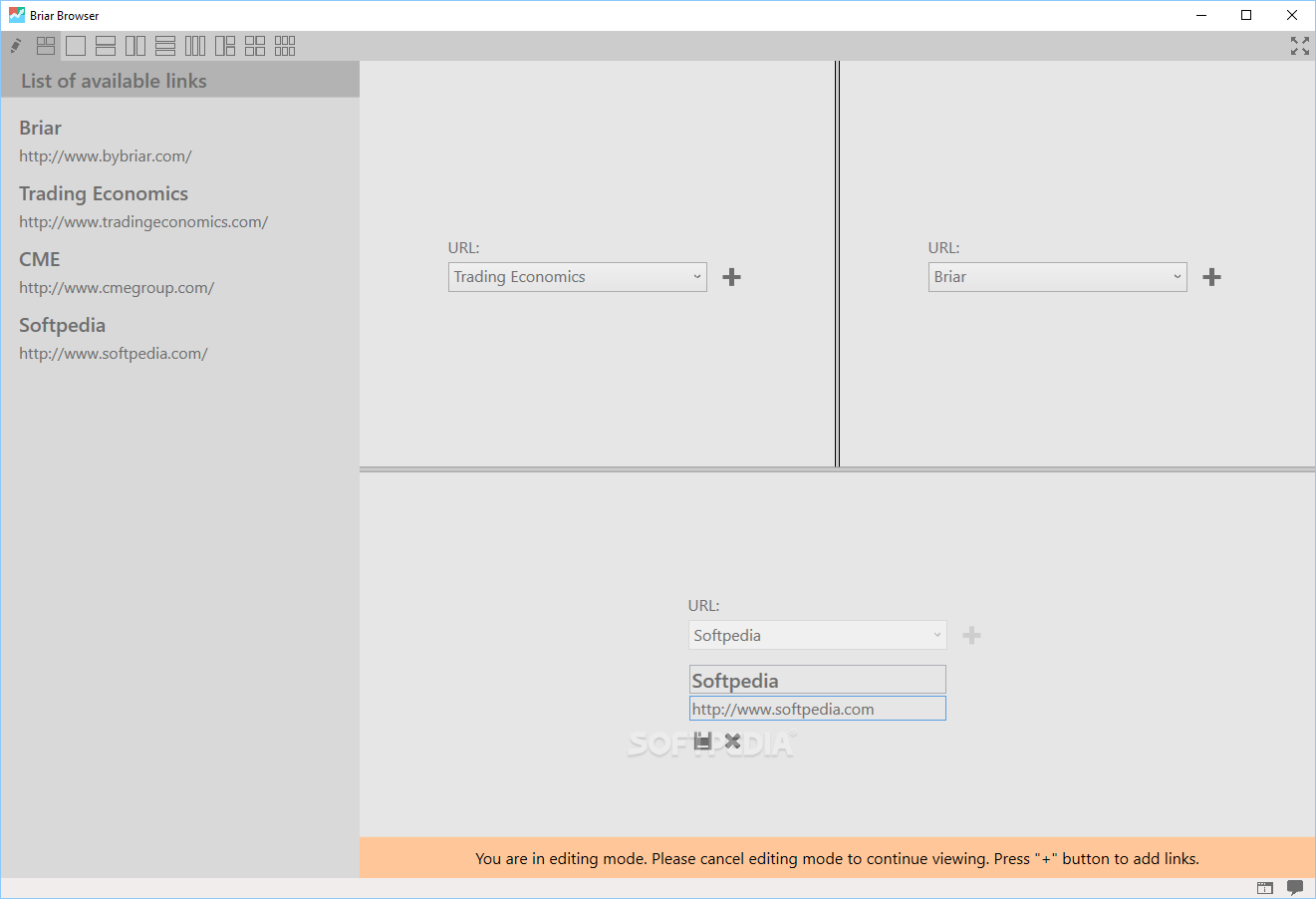This screenshot has width=1316, height=899.
Task: Open the Briar link in the list
Action: (x=41, y=128)
